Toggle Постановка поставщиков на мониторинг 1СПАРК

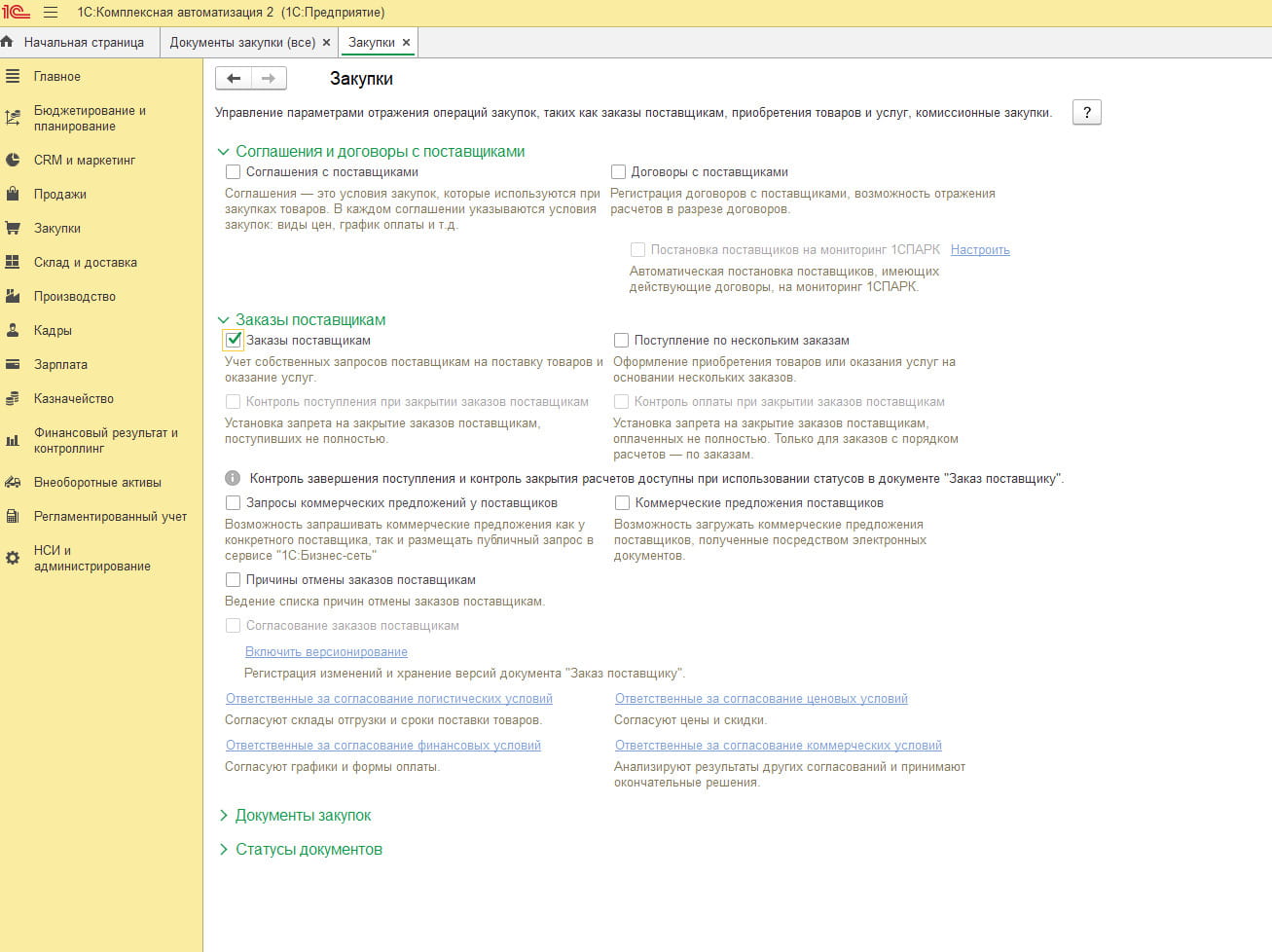click(637, 249)
